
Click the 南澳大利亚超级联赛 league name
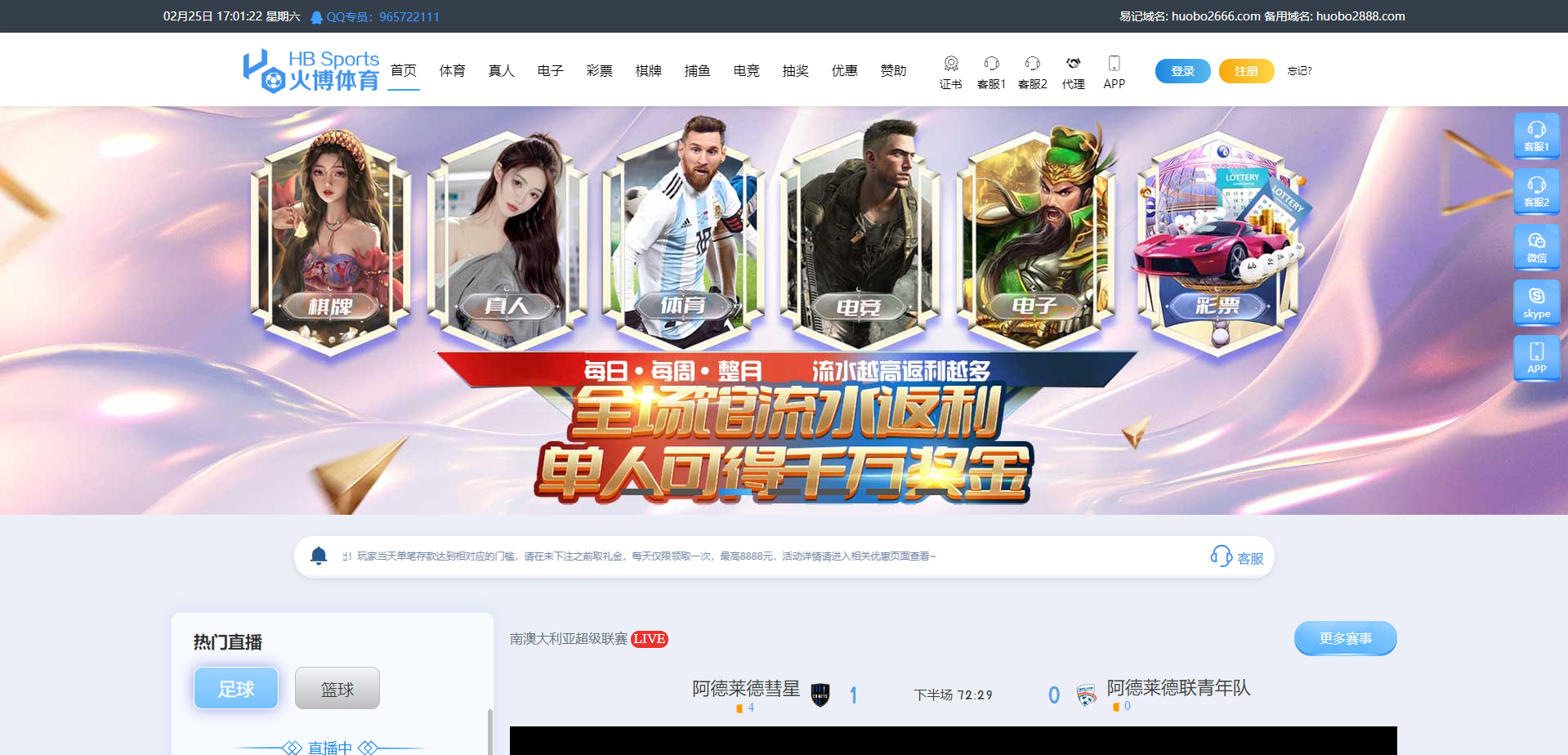click(569, 639)
